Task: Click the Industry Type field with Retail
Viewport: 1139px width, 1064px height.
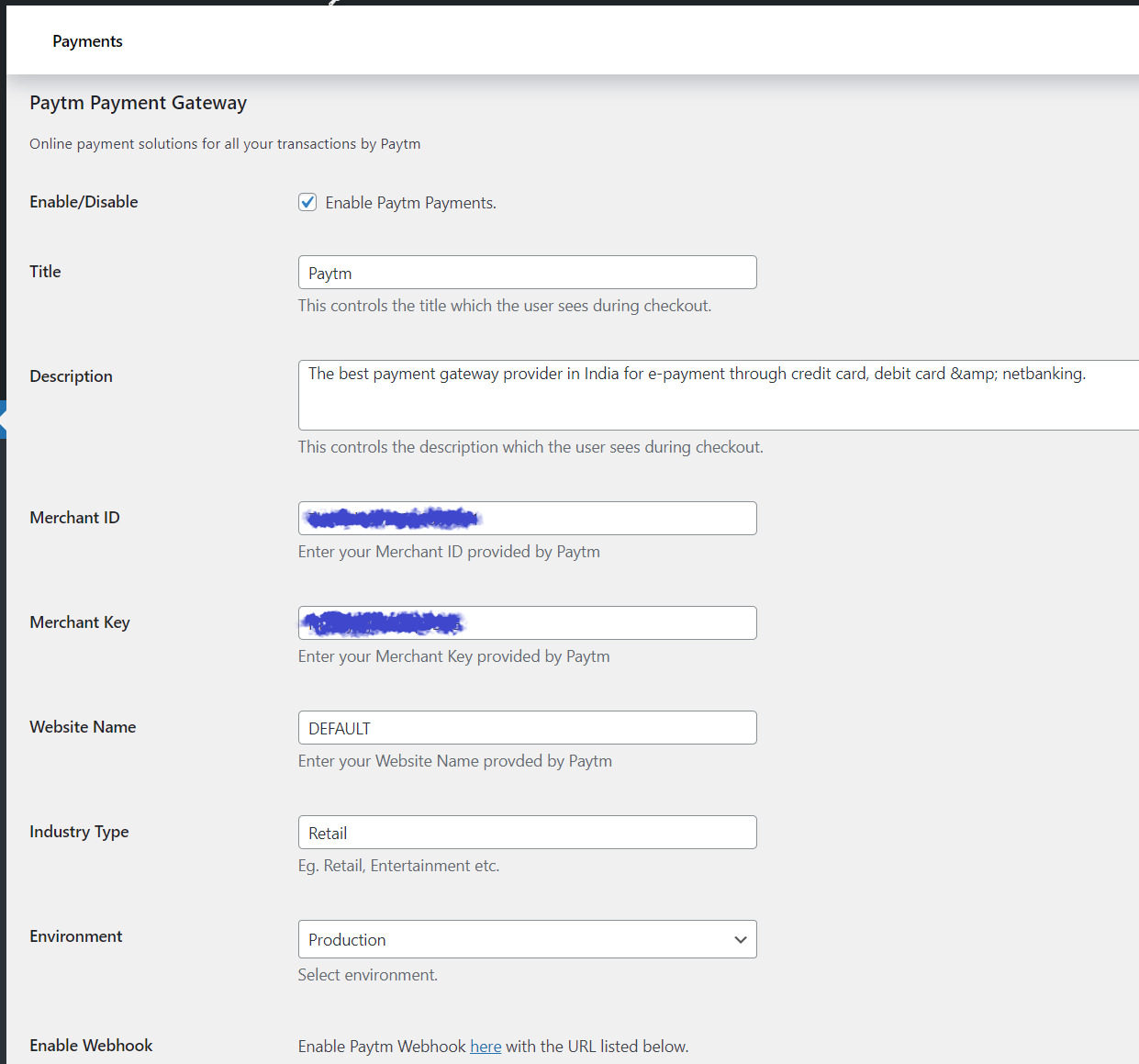Action: [528, 832]
